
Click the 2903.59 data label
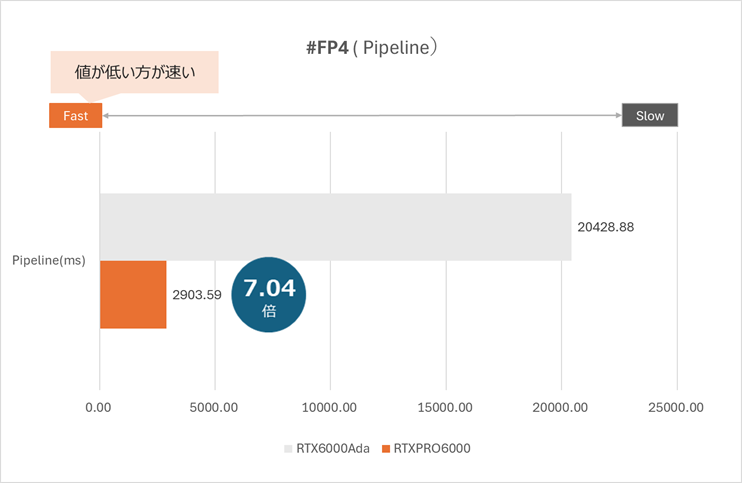[196, 295]
